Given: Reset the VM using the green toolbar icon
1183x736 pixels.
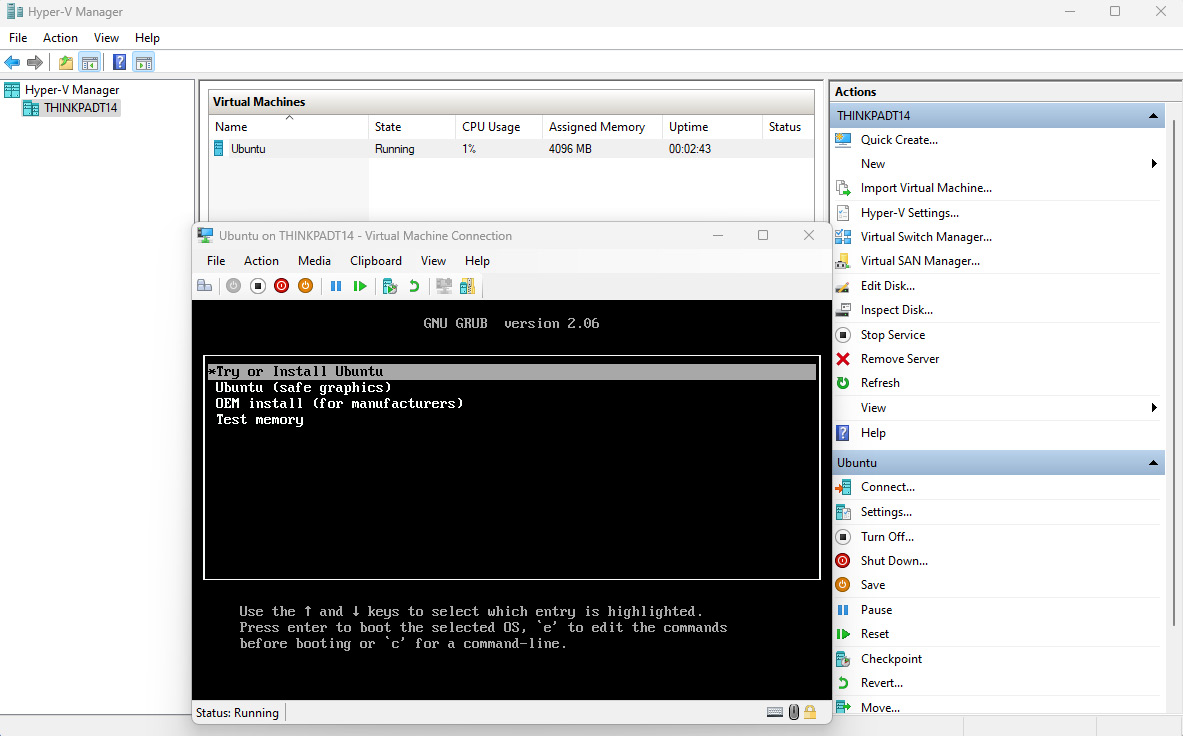Looking at the screenshot, I should coord(360,286).
